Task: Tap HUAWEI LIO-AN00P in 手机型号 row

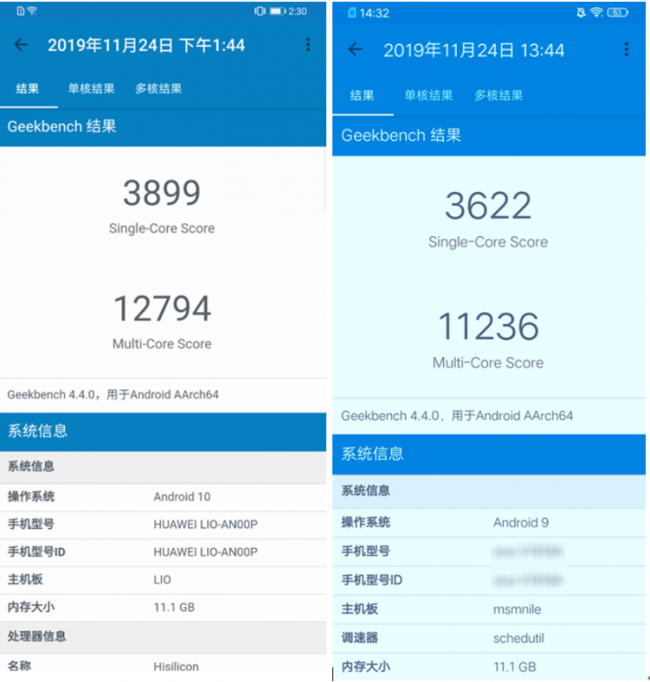Action: click(205, 525)
